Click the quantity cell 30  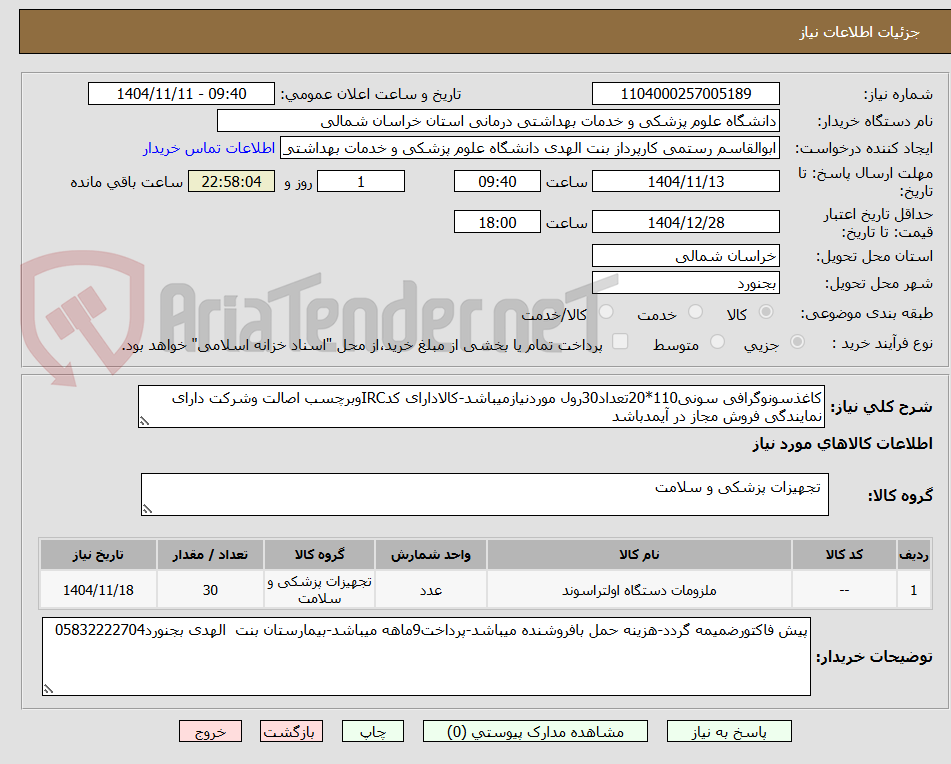(210, 590)
